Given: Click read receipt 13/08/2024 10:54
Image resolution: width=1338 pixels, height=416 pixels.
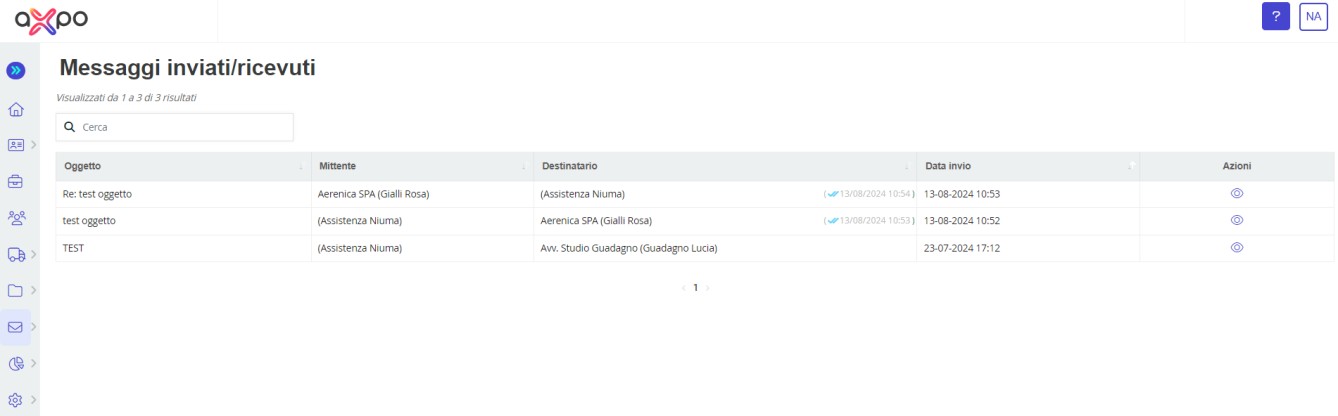Looking at the screenshot, I should pyautogui.click(x=868, y=194).
